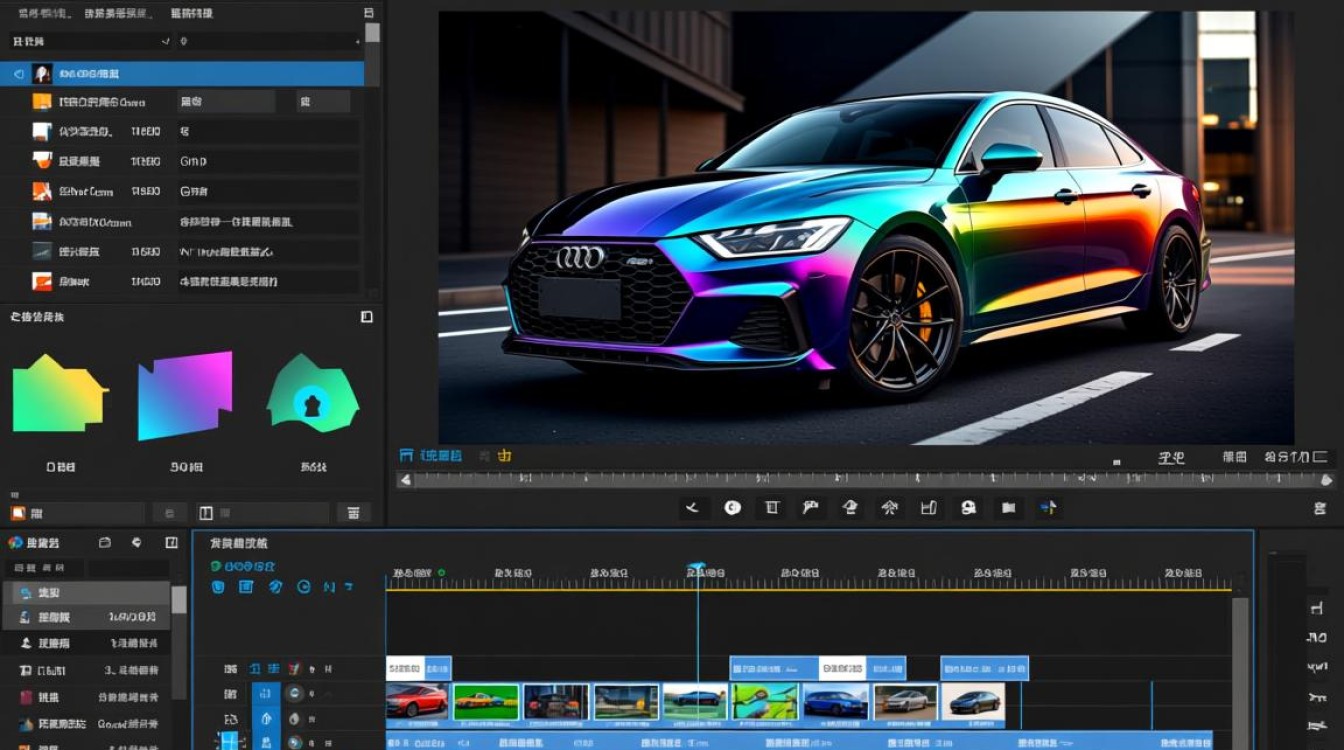Click the round handle at the scrubber bar's right end
1344x750 pixels.
point(1327,480)
